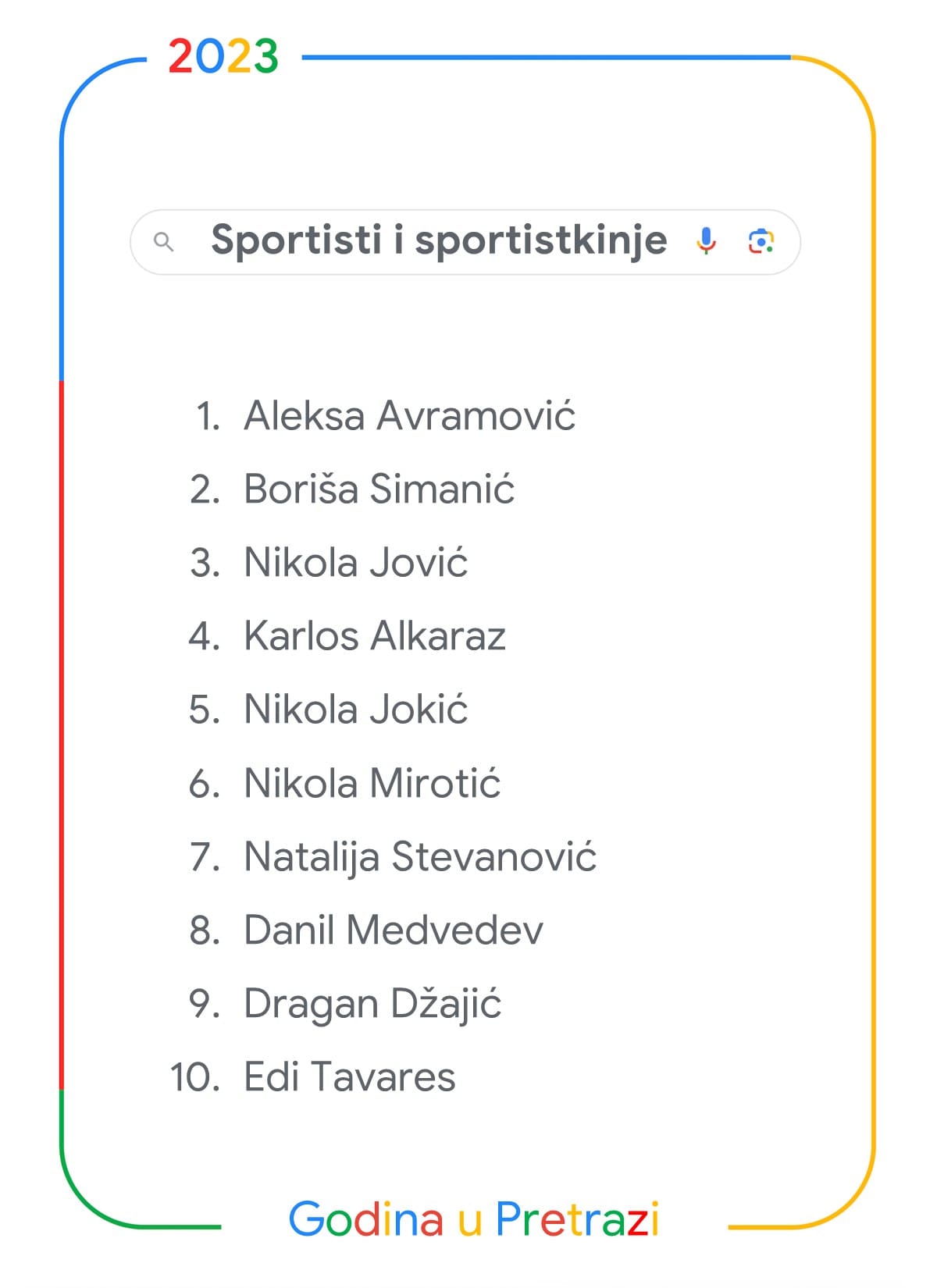Screen dimensions: 937x1288
Task: Open the Nikola Jović result
Action: [x=355, y=563]
